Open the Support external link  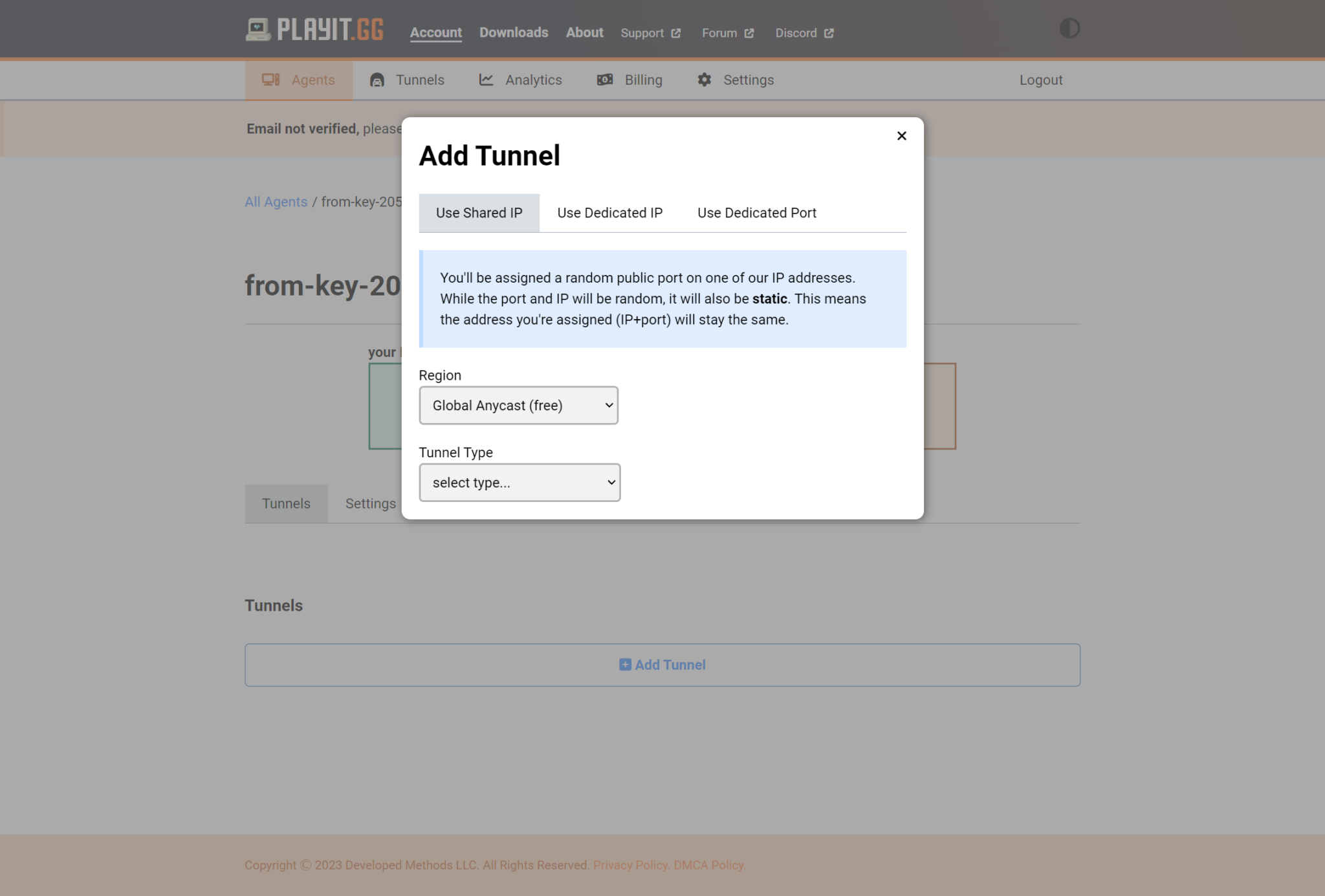coord(650,33)
